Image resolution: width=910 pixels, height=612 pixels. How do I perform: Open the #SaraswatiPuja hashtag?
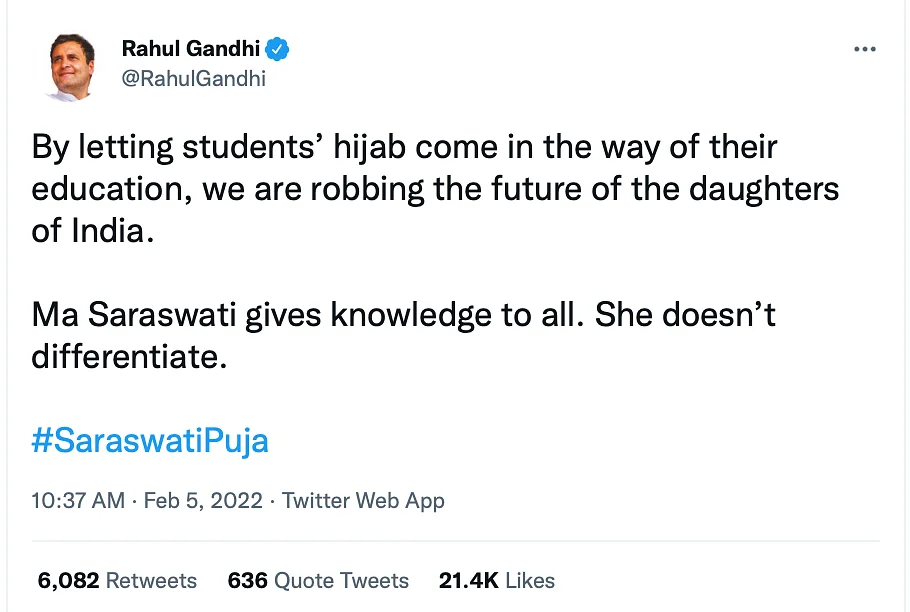(149, 439)
